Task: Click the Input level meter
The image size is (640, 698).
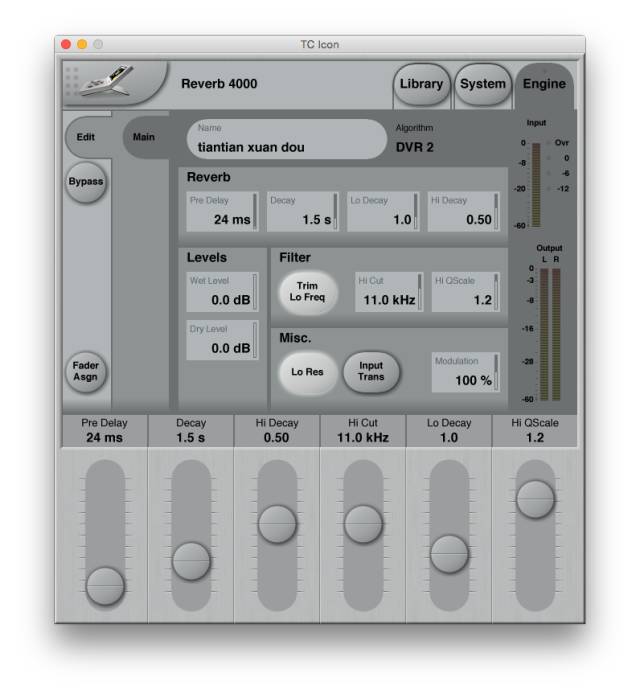Action: [x=536, y=185]
